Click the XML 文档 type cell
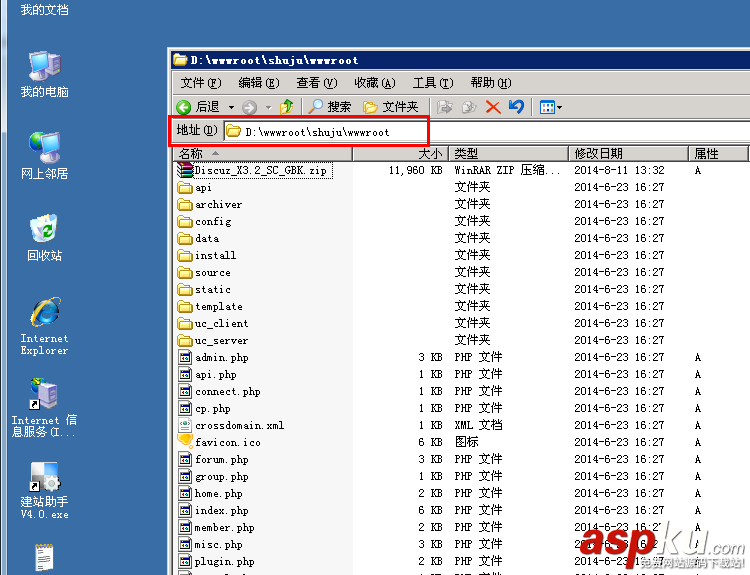This screenshot has height=575, width=750. click(478, 425)
